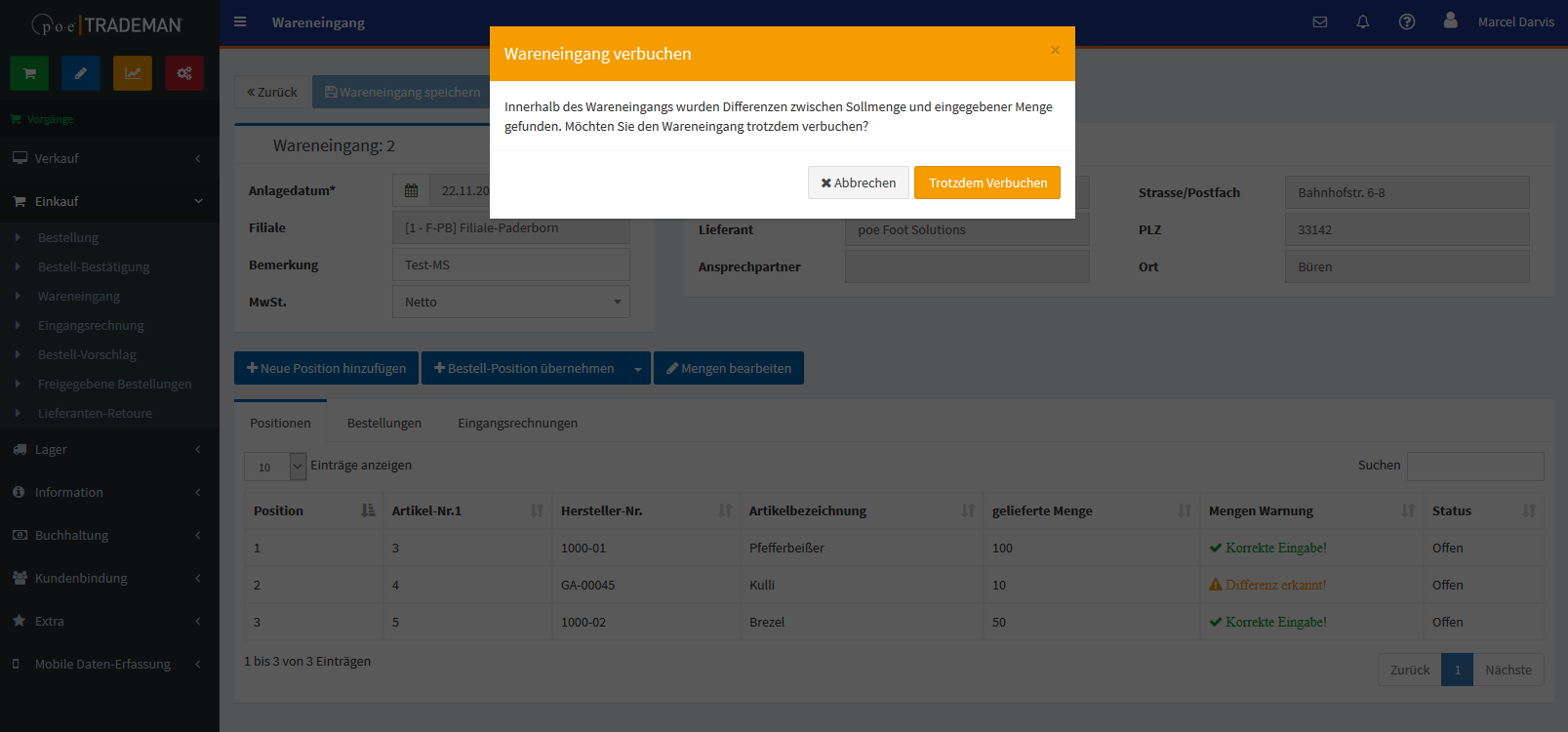
Task: Show notifications via bell icon
Action: (1363, 21)
